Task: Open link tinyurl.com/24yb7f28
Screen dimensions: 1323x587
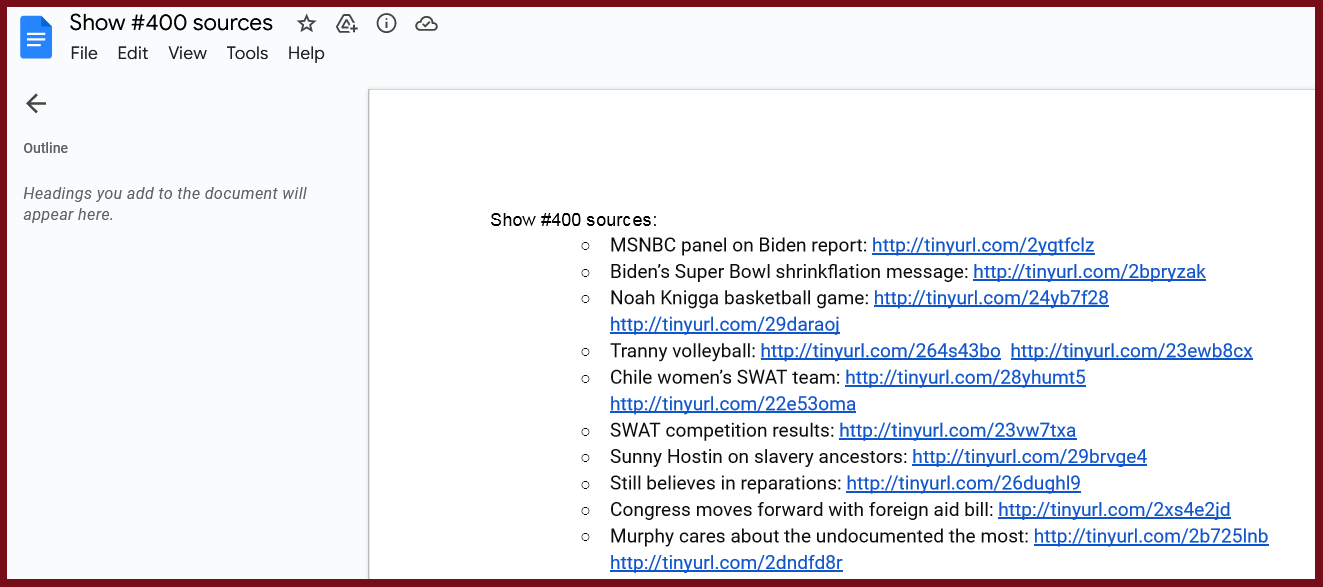Action: pyautogui.click(x=991, y=298)
